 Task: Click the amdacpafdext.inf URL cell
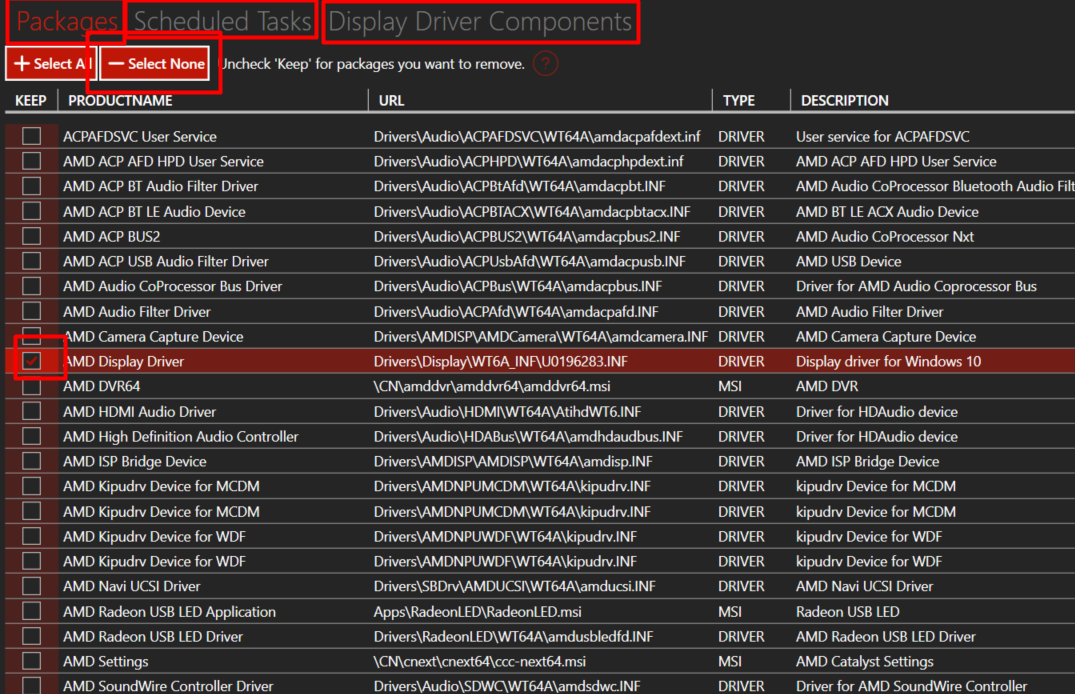coord(537,136)
